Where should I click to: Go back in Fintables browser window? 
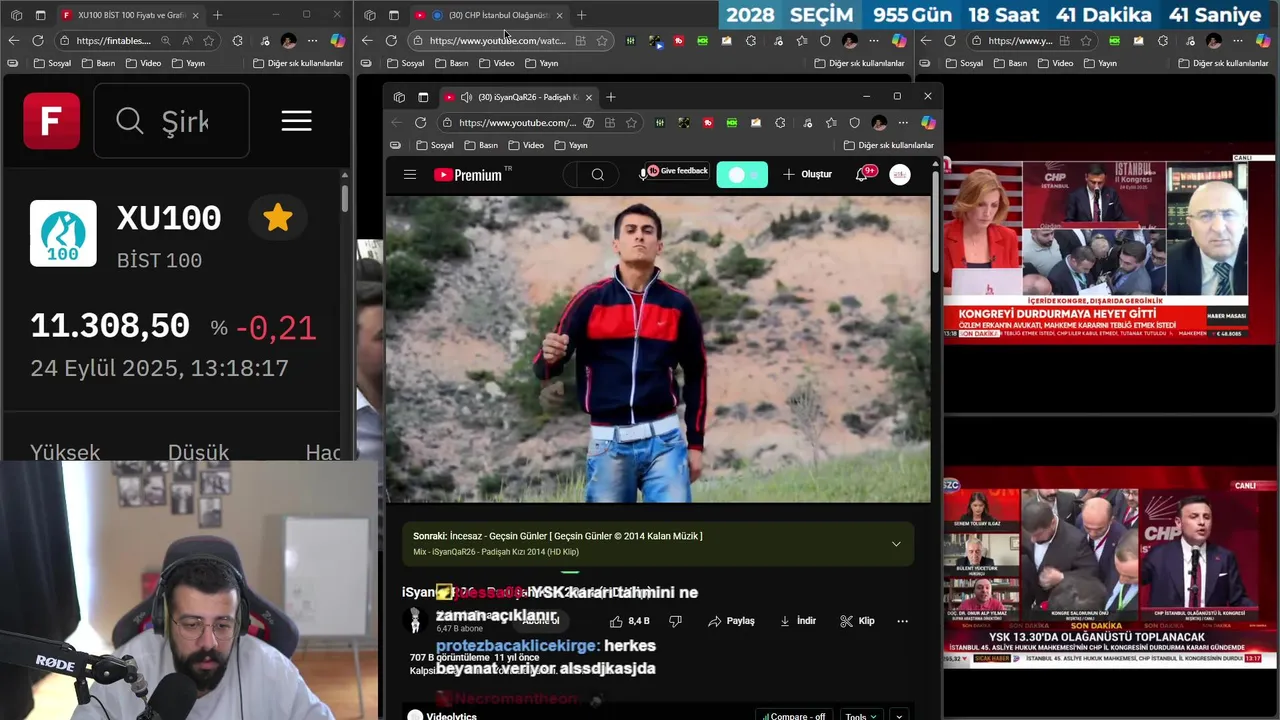point(13,40)
